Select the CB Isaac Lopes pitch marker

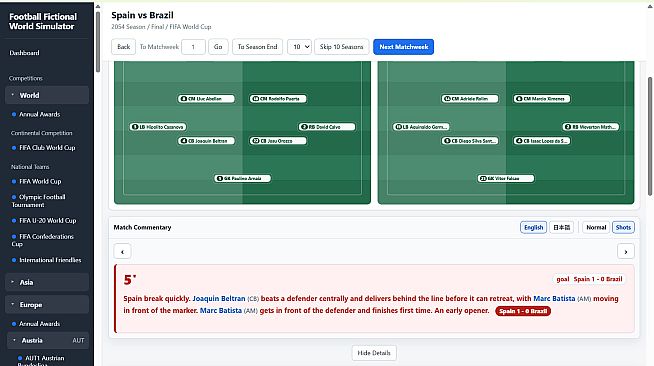[542, 141]
